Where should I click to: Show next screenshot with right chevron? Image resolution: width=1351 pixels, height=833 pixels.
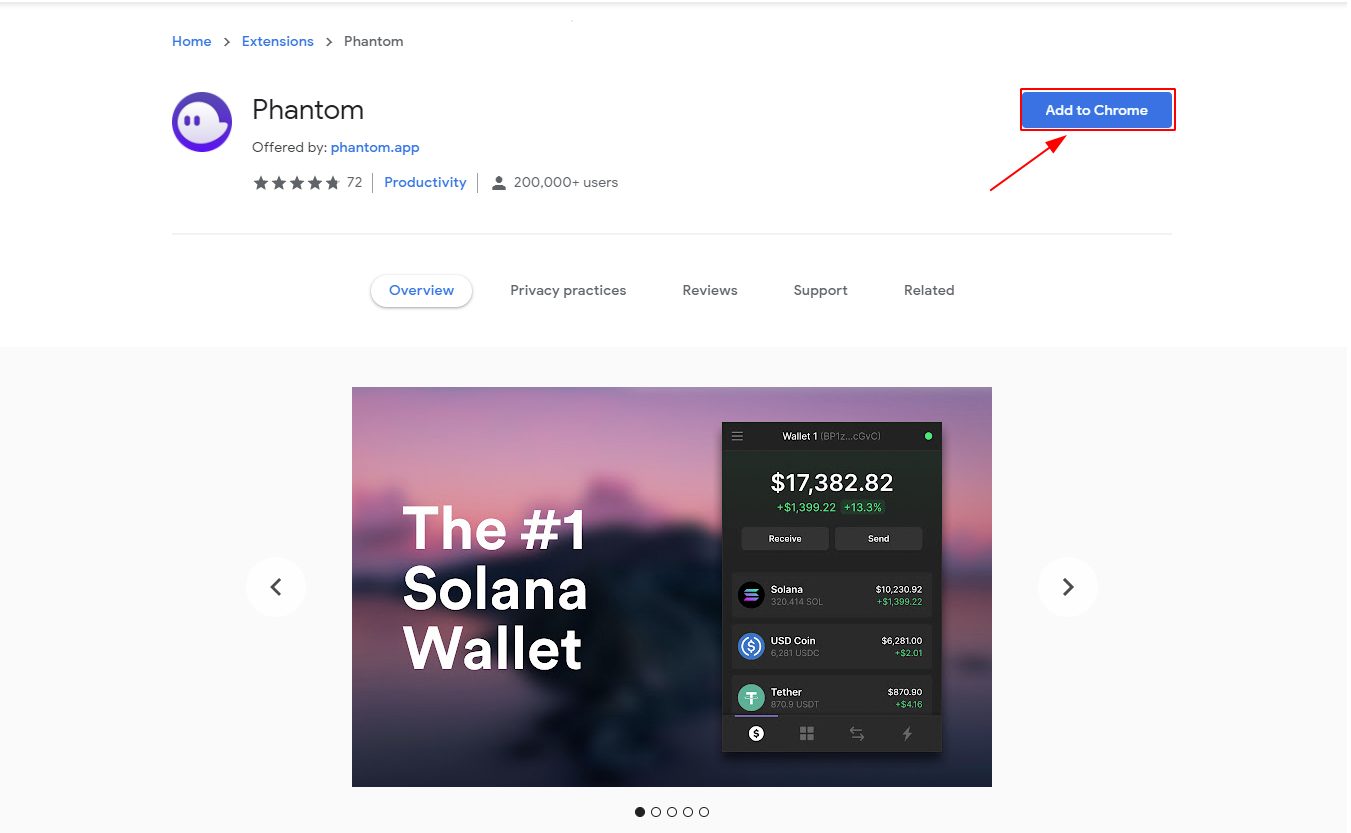point(1068,587)
